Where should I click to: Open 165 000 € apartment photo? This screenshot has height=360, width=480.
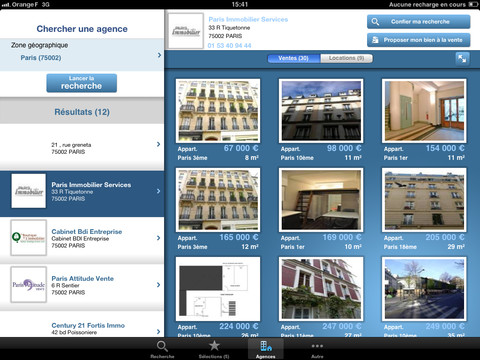click(218, 200)
